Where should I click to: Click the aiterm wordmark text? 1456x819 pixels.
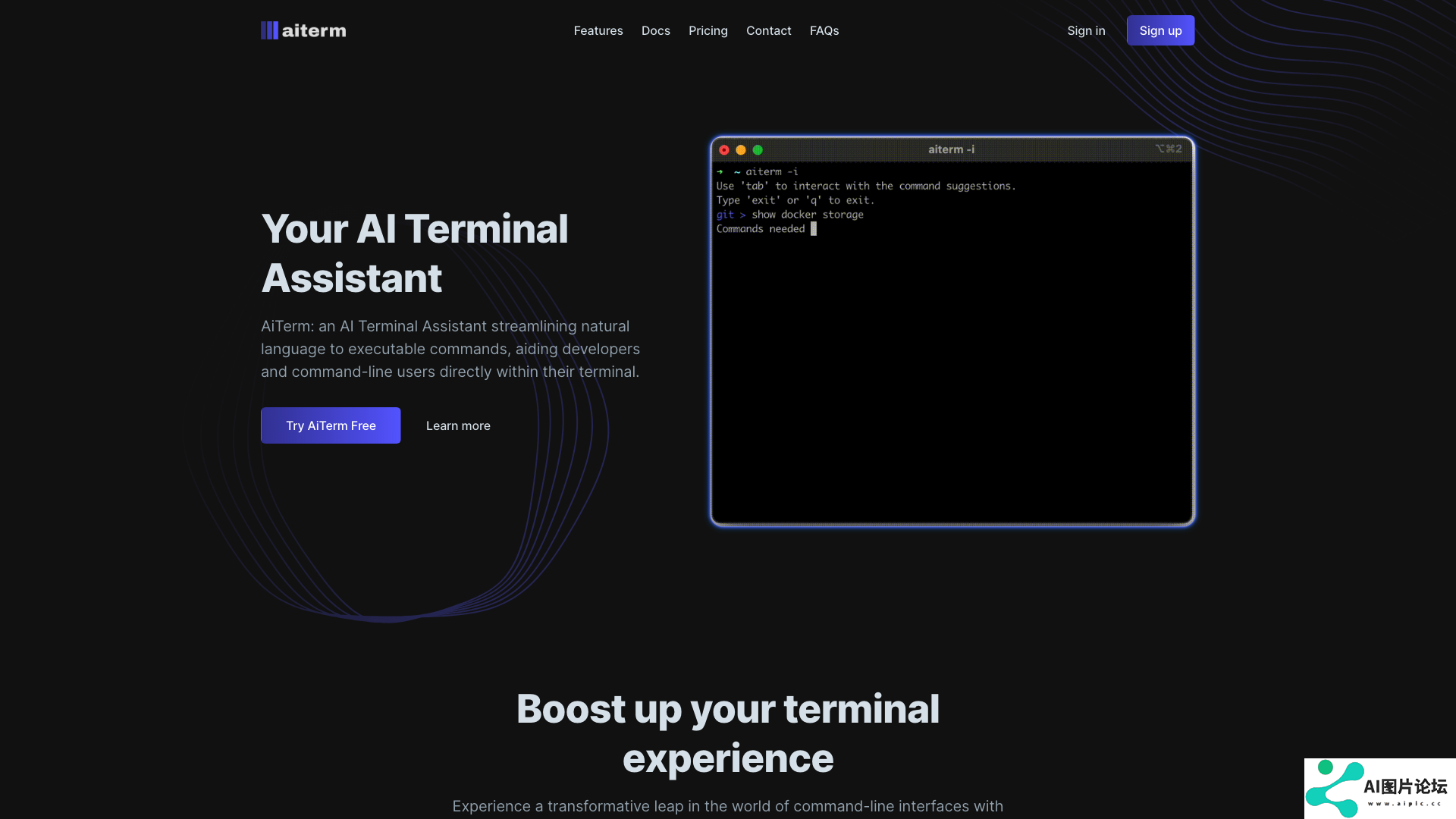314,31
